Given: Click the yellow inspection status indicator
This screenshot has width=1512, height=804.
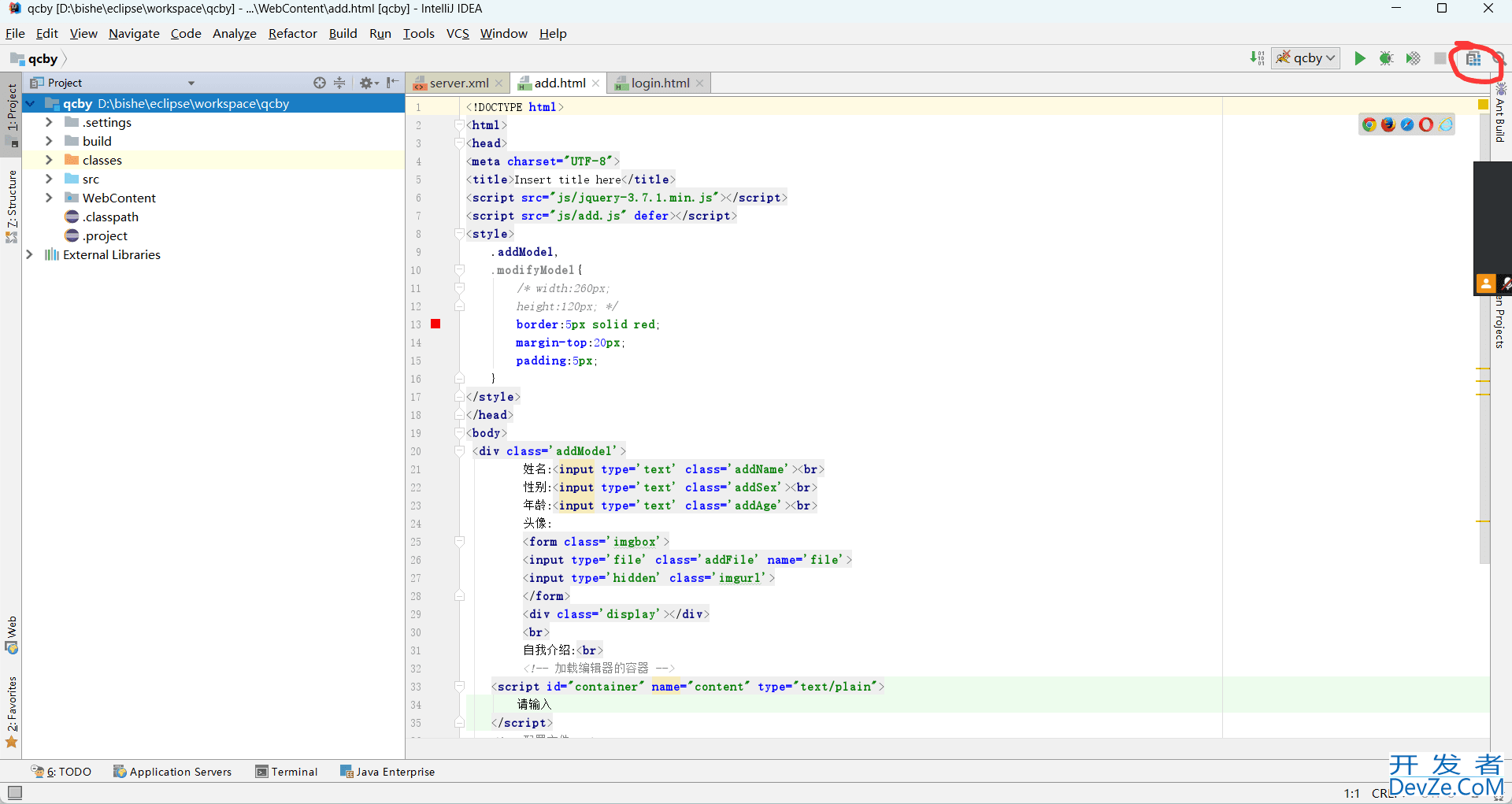Looking at the screenshot, I should (1483, 104).
